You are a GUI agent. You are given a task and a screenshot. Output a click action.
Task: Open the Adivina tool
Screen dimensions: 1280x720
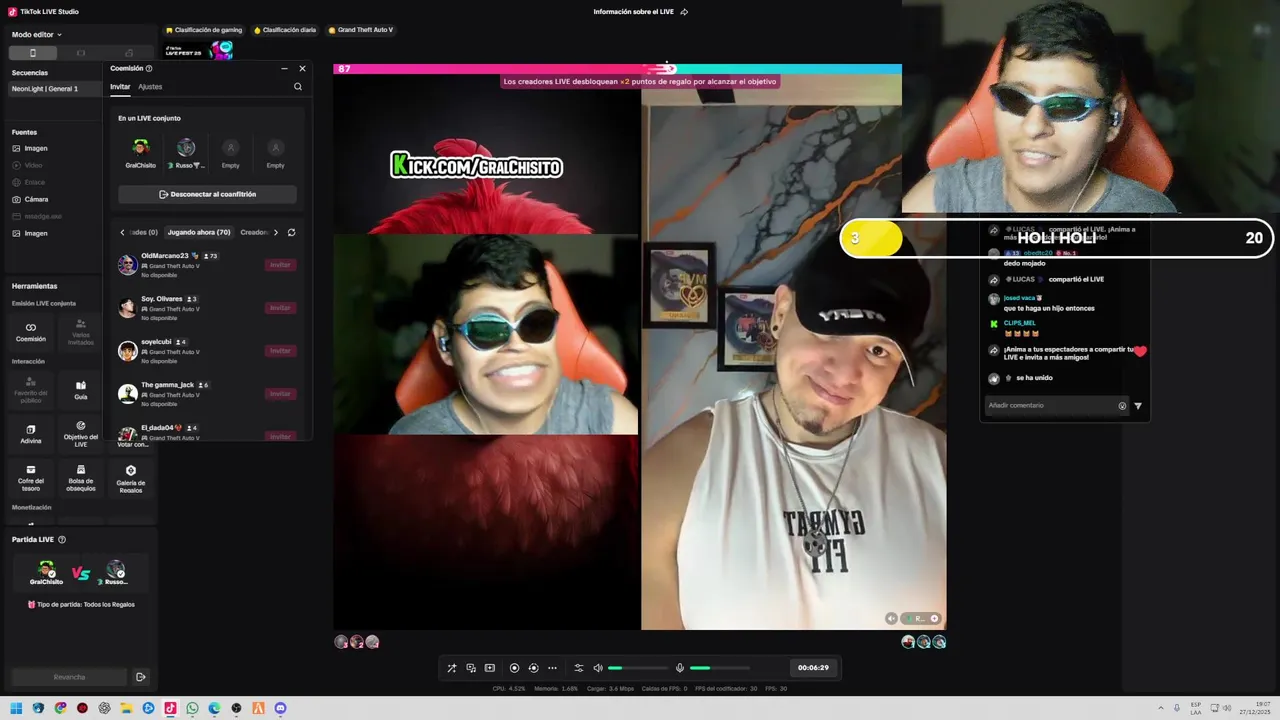[x=31, y=434]
